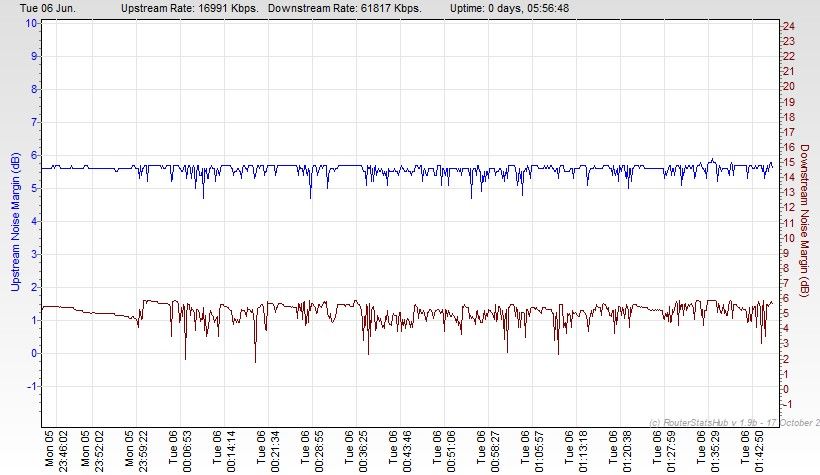Click the 01:20:38 time axis label

[x=625, y=449]
